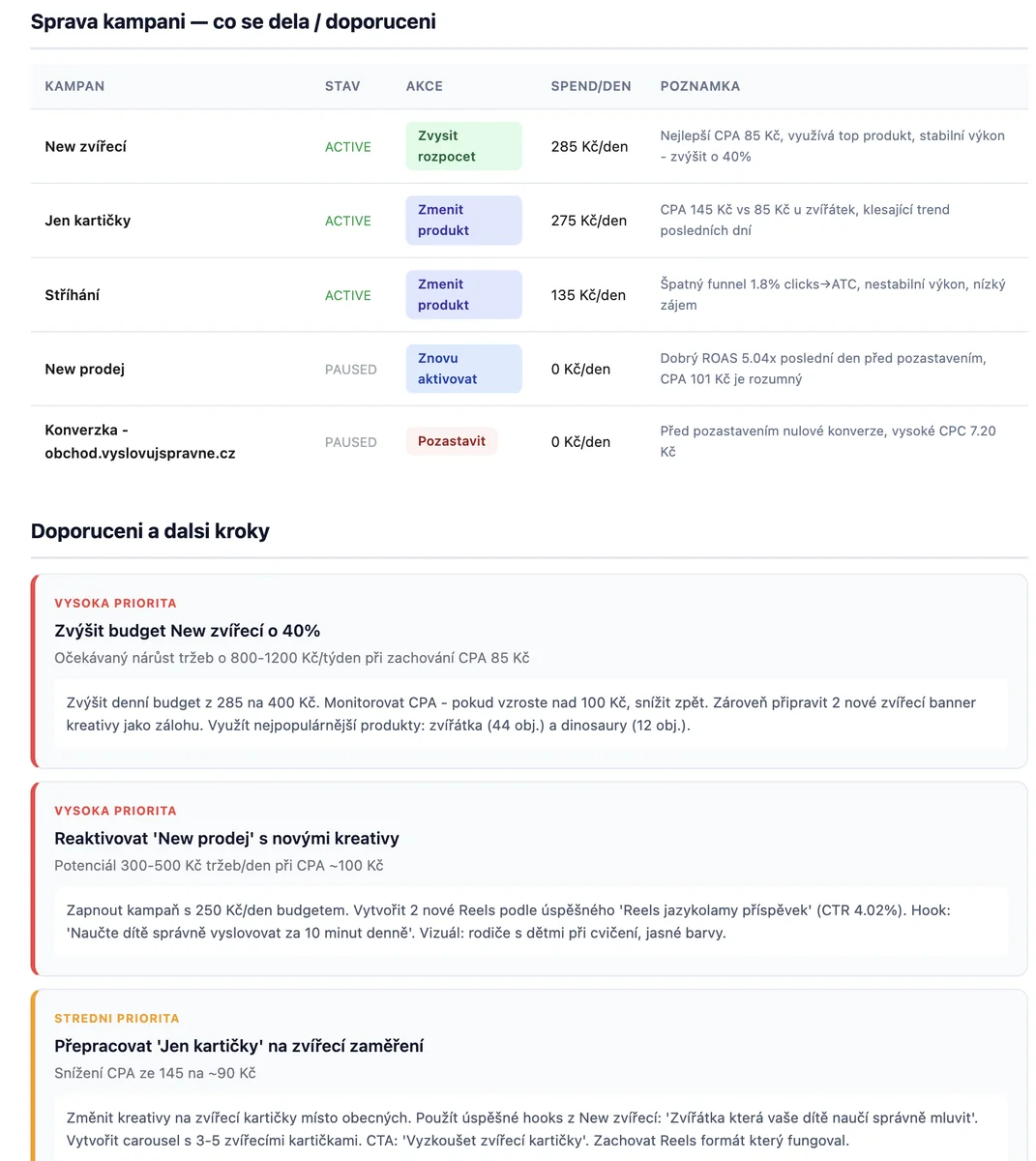Click the PAUSED status on New prodej

[350, 369]
